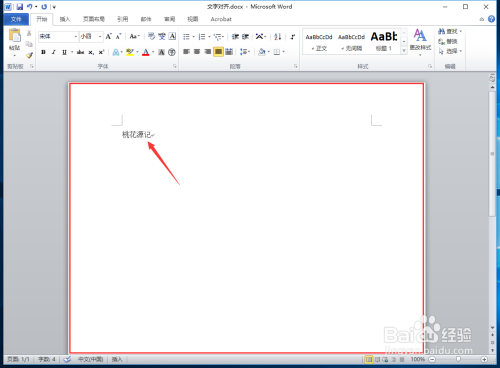Open the Word Help question mark
Screen dimensions: 500x368
point(491,19)
